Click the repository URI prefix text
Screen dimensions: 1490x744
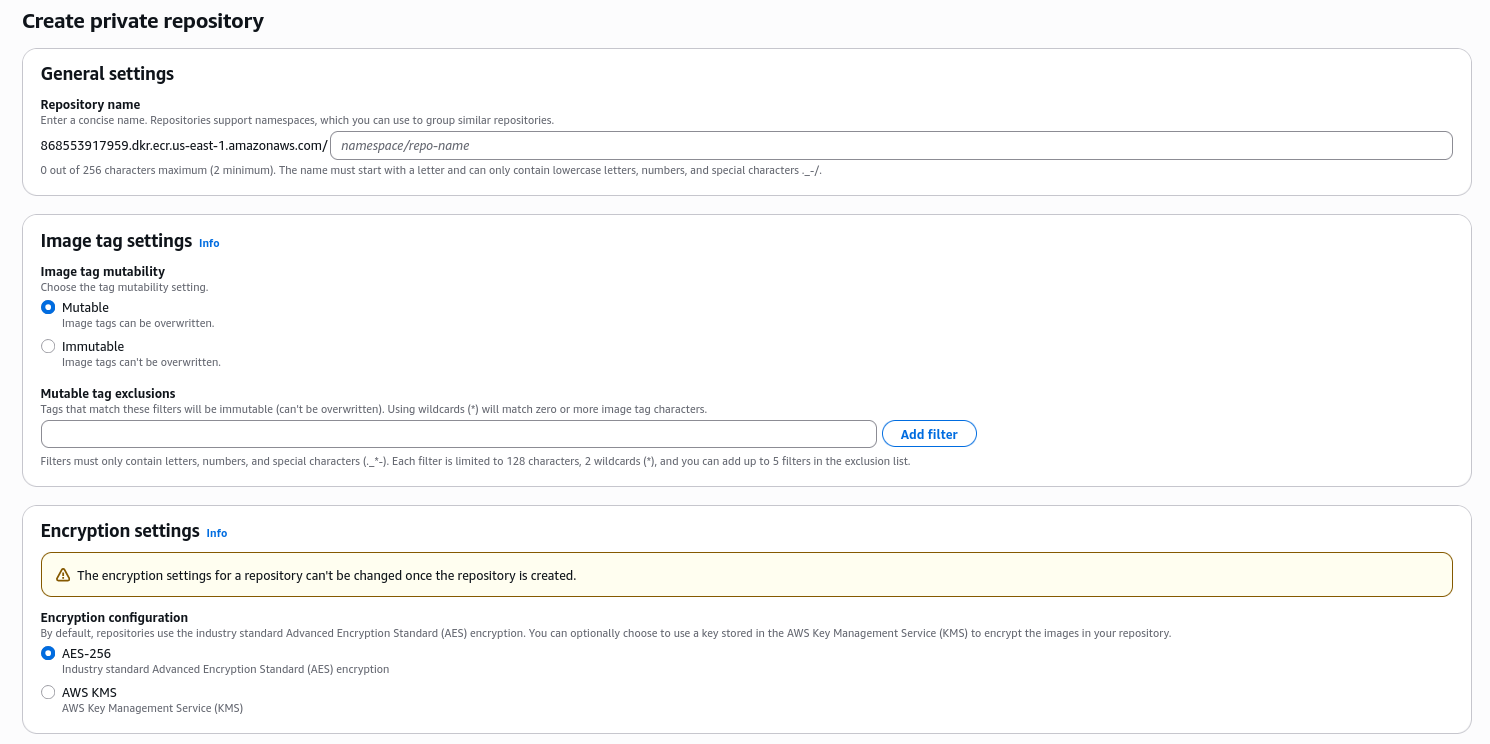pos(183,145)
